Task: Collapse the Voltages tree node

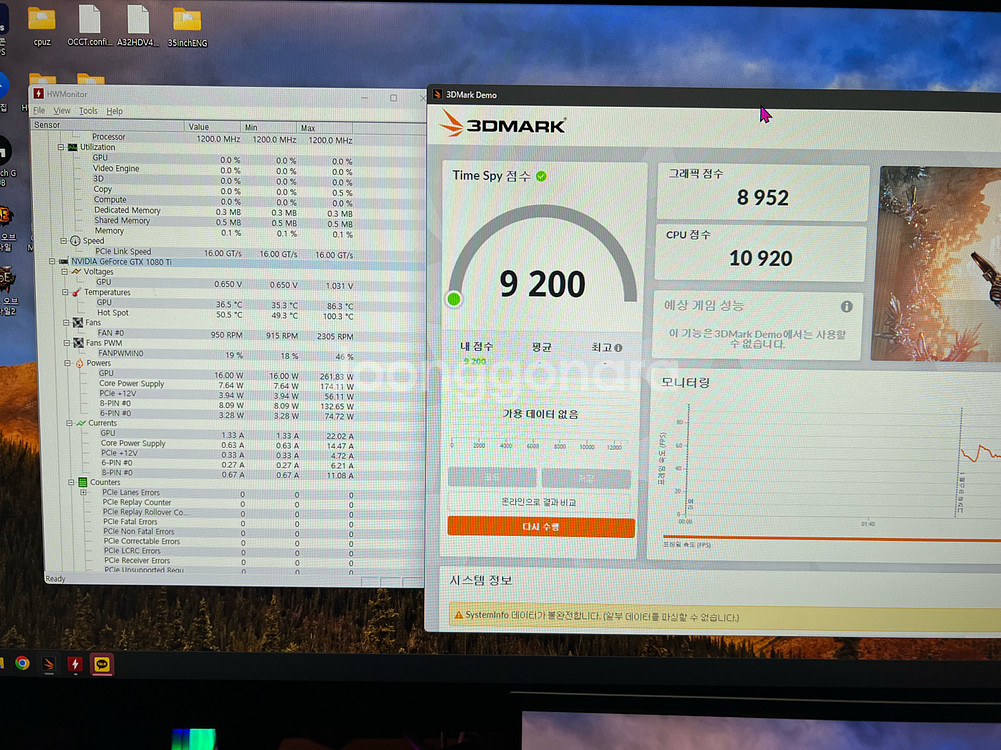Action: tap(64, 271)
